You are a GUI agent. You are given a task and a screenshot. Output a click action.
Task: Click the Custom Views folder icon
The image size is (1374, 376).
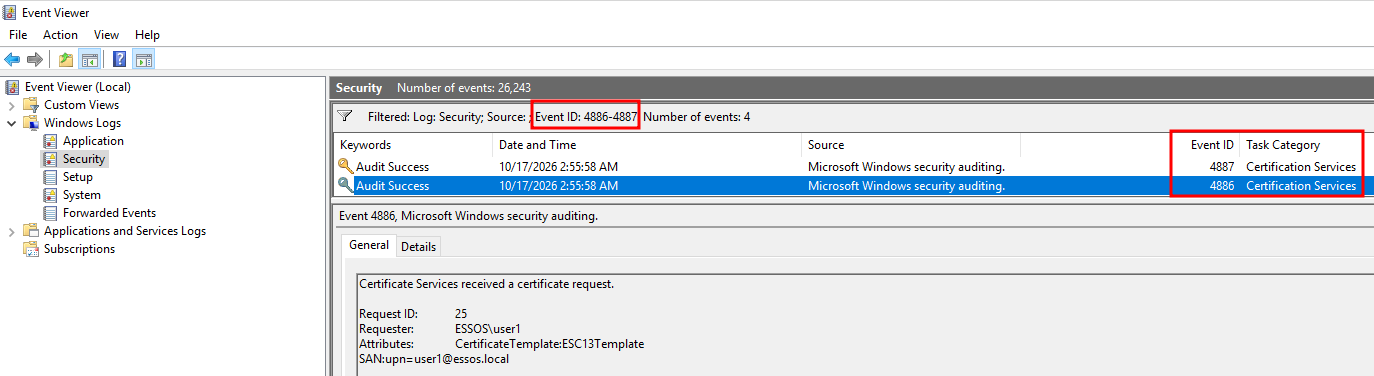pyautogui.click(x=31, y=105)
